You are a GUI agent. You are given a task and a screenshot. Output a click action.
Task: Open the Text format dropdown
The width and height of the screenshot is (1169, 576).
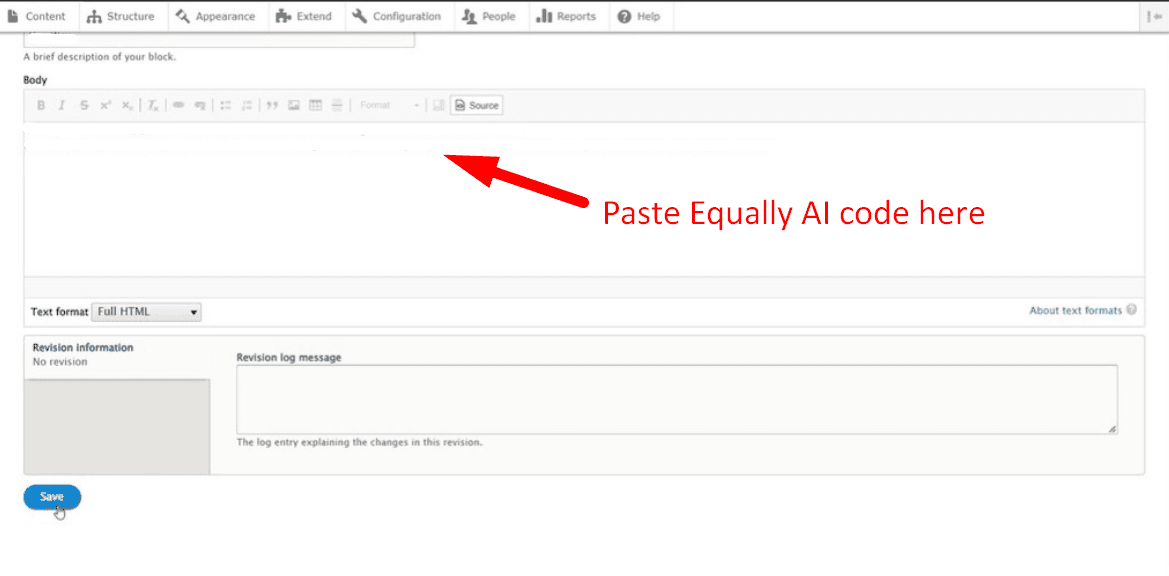point(146,312)
